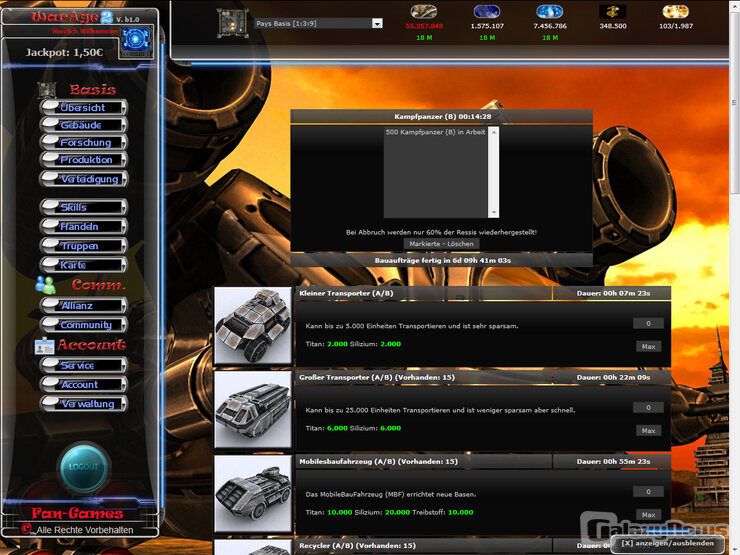Select 500 Kampfpanzer (B) in Arbeit entry
Screen dimensions: 740x555
coord(435,132)
